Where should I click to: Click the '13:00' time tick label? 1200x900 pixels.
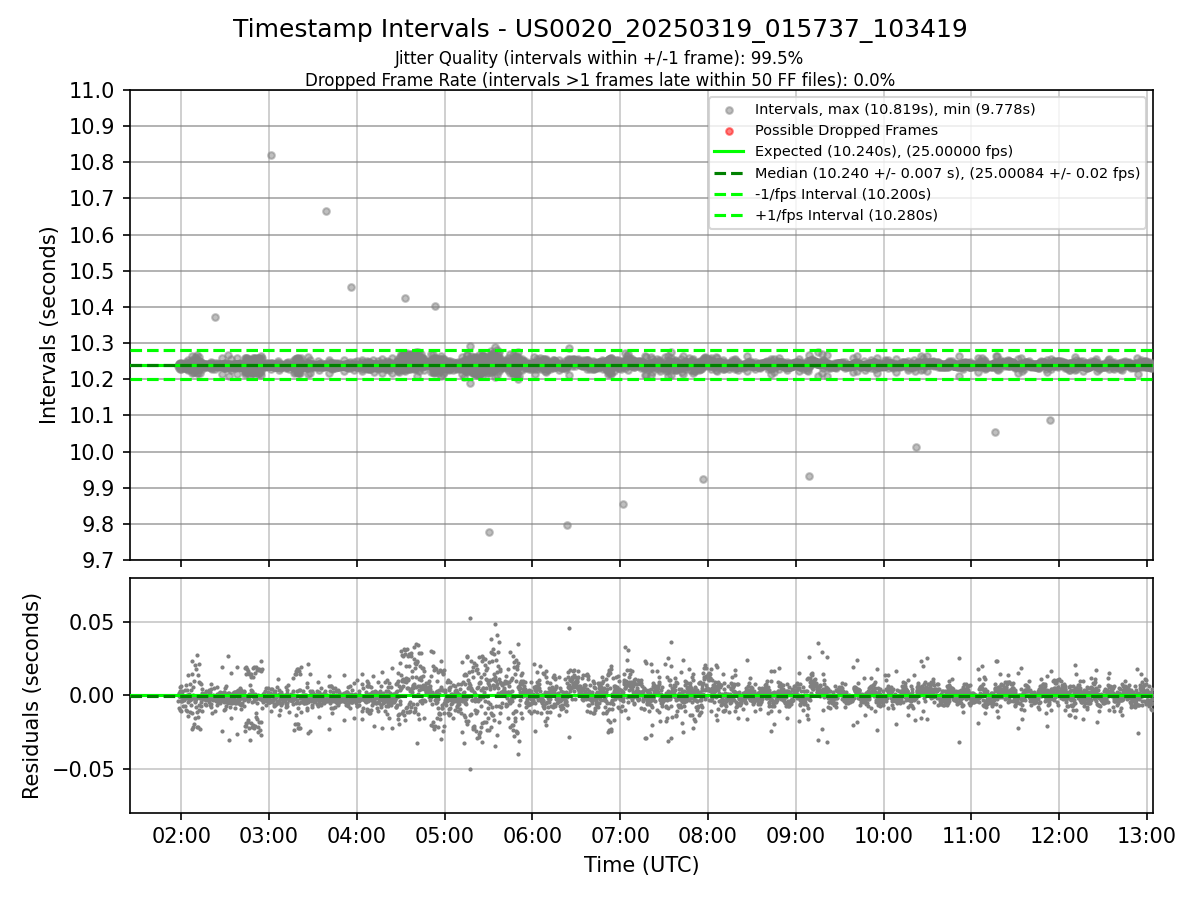click(x=1147, y=836)
